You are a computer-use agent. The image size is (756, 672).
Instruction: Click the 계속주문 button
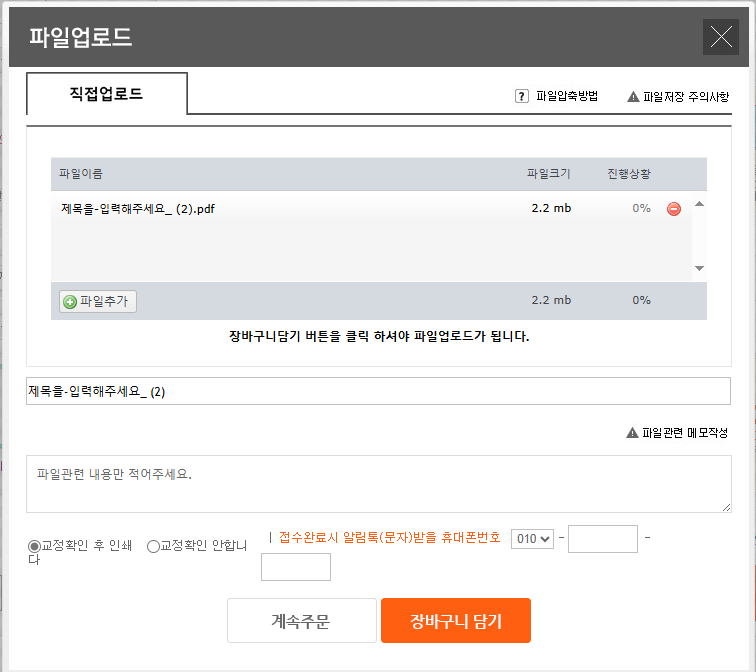301,620
